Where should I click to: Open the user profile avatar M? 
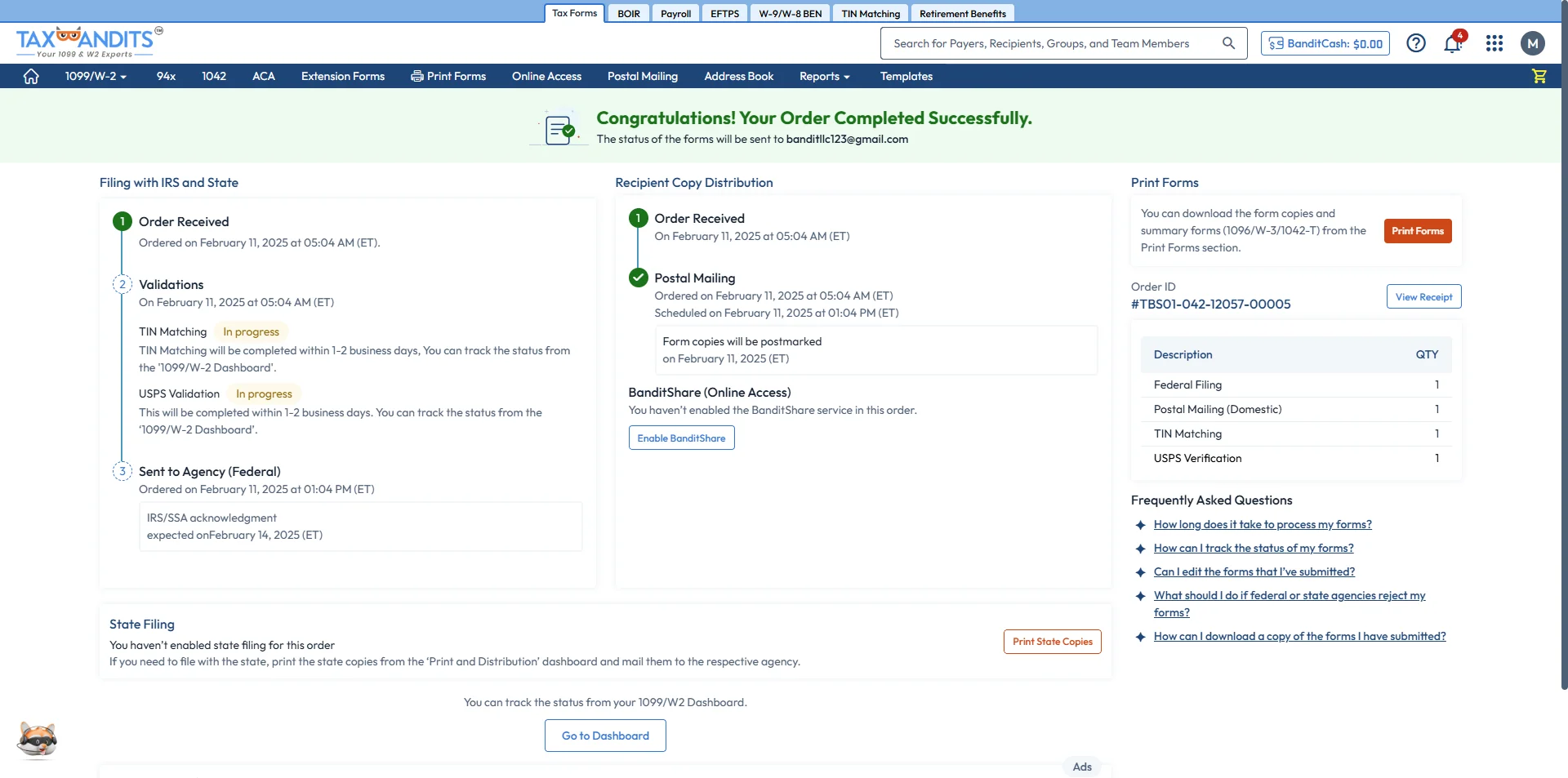pos(1532,43)
